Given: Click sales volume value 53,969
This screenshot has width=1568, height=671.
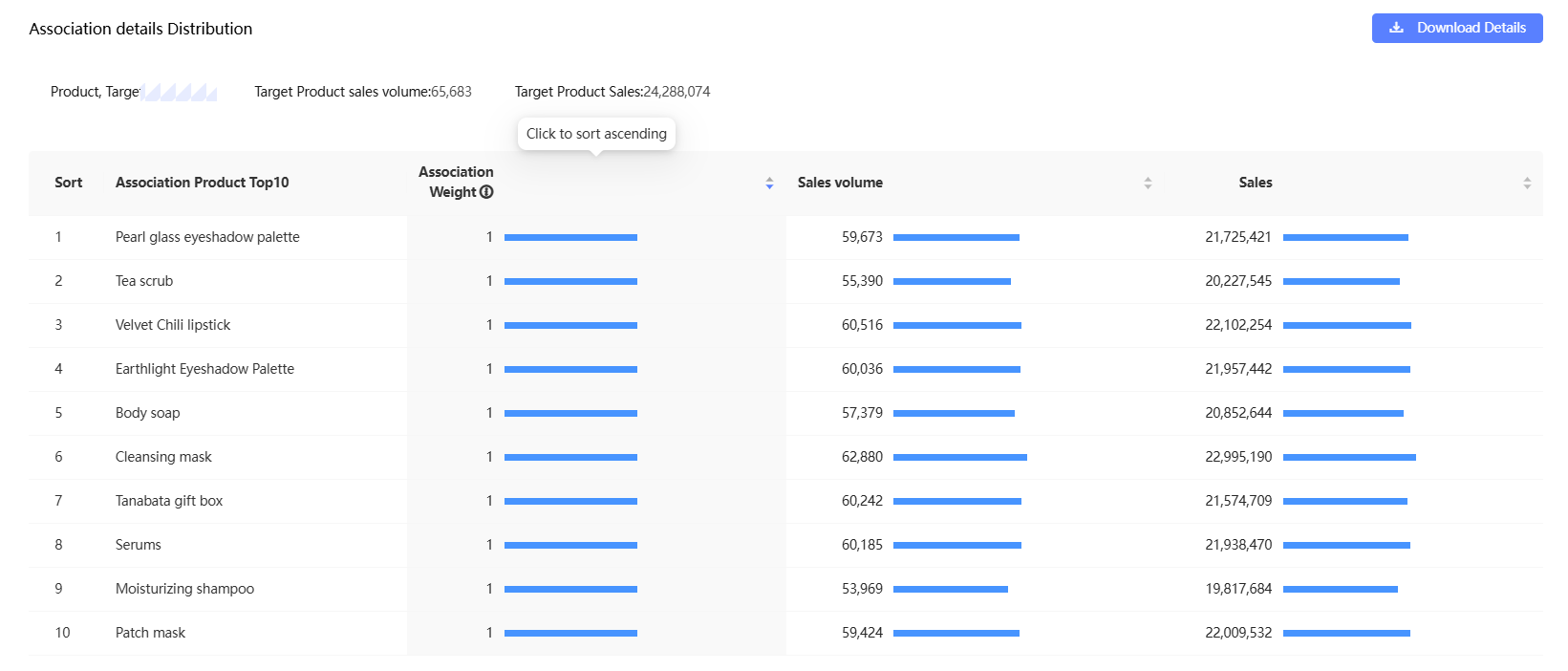Looking at the screenshot, I should [862, 589].
